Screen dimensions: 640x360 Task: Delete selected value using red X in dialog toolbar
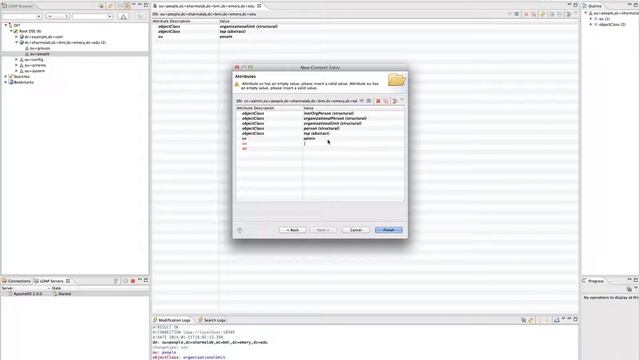378,101
